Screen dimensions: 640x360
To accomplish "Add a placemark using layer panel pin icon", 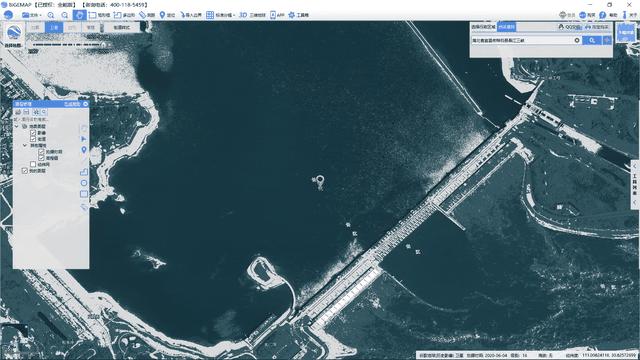I will pos(84,150).
